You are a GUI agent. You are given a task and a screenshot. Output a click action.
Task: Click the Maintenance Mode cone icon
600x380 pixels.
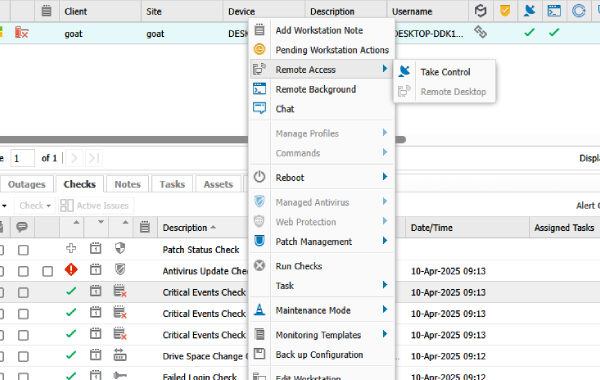pos(259,310)
